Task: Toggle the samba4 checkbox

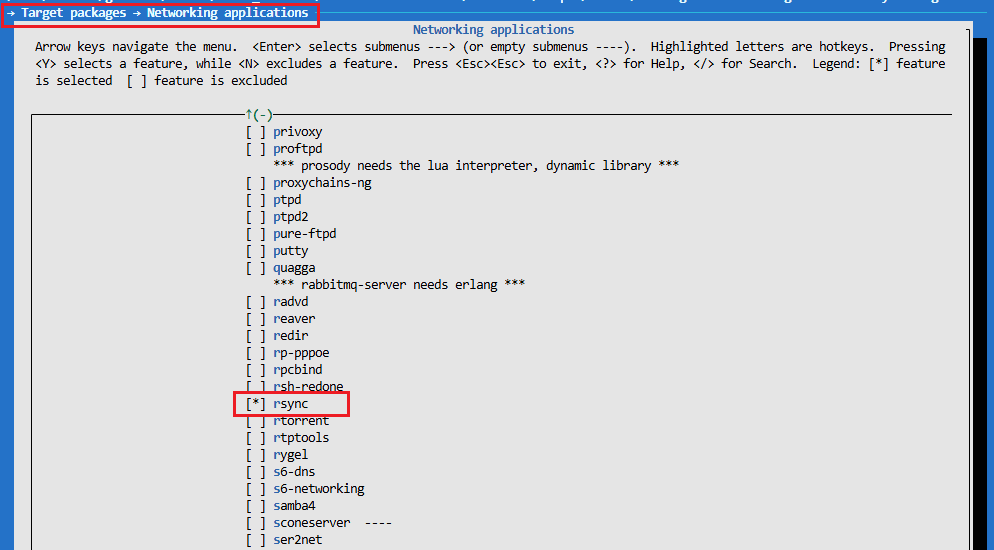Action: point(256,506)
